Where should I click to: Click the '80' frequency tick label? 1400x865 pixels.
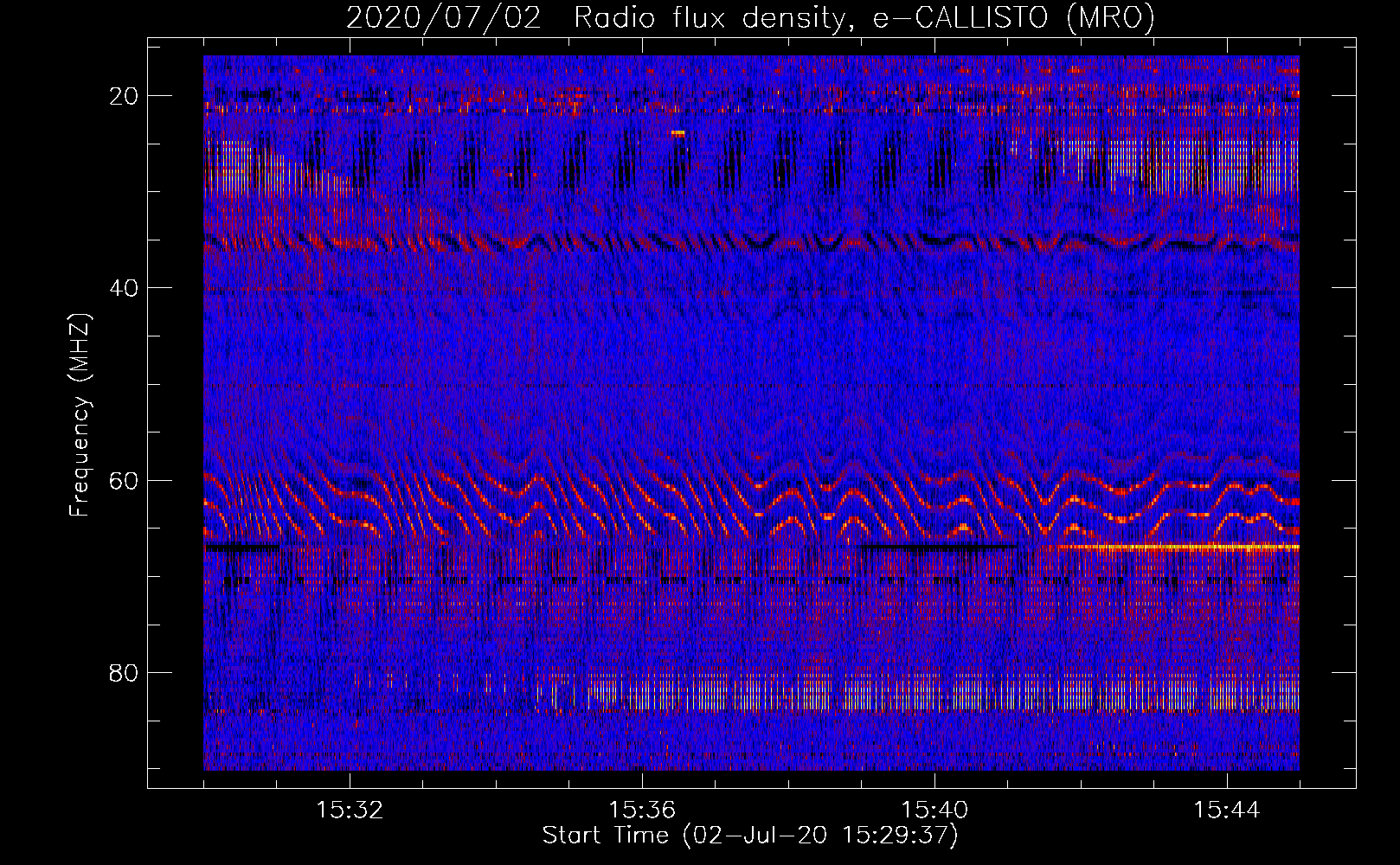click(125, 673)
